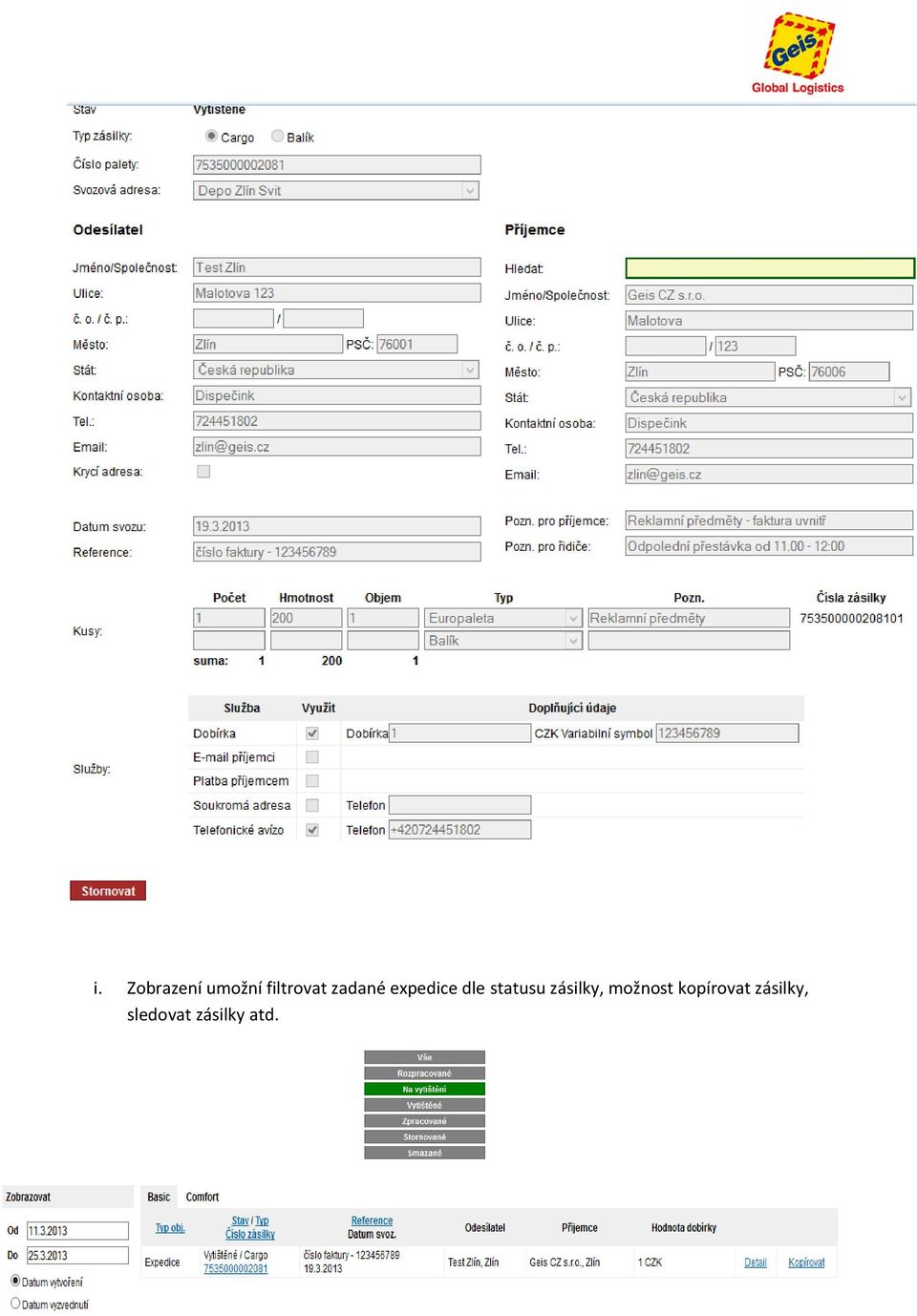Image resolution: width=917 pixels, height=1316 pixels.
Task: Open the Detail link for the shipment
Action: click(756, 1263)
